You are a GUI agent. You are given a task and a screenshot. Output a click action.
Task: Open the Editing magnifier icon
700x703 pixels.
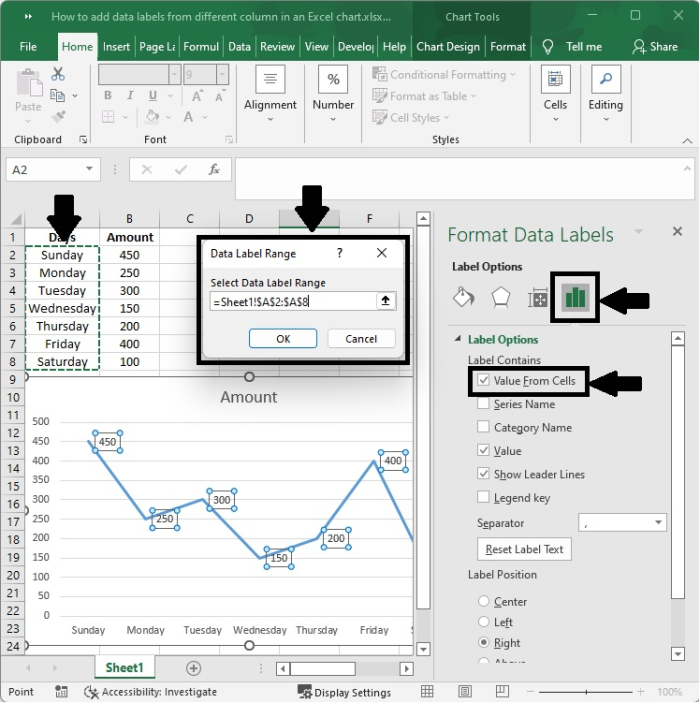(x=606, y=79)
